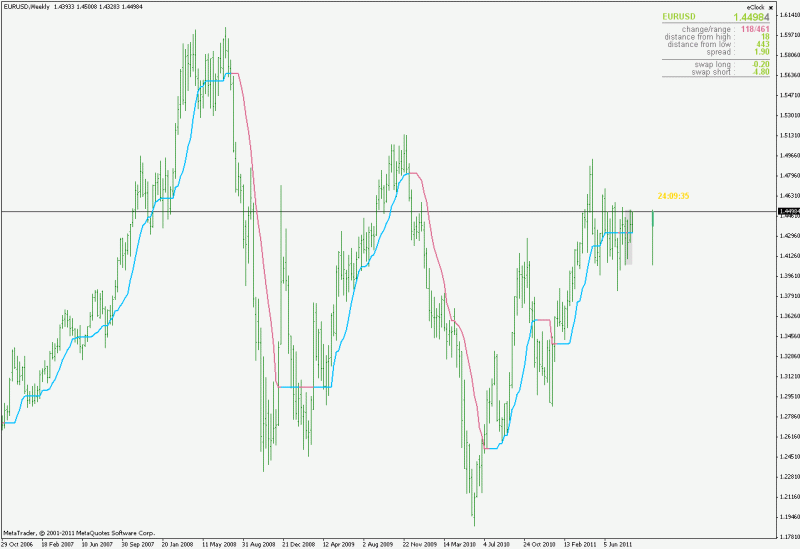Click the 14 Mar 2010 date label
This screenshot has height=549, width=800.
pos(460,544)
